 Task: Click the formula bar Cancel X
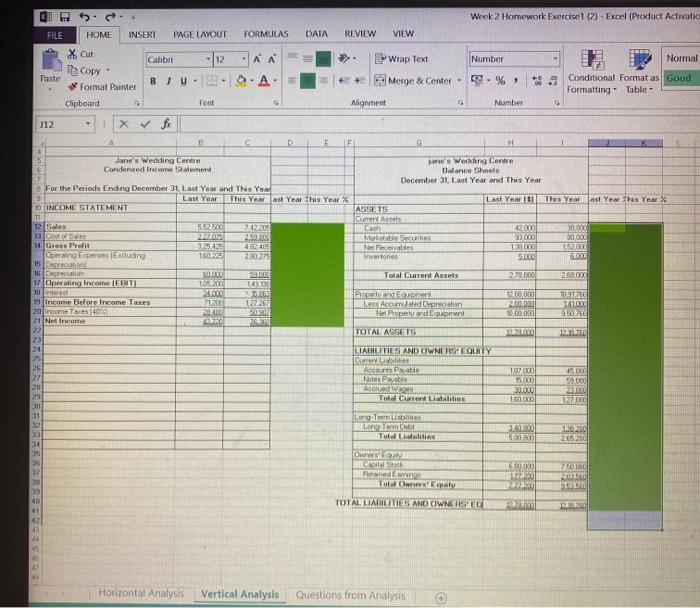124,124
